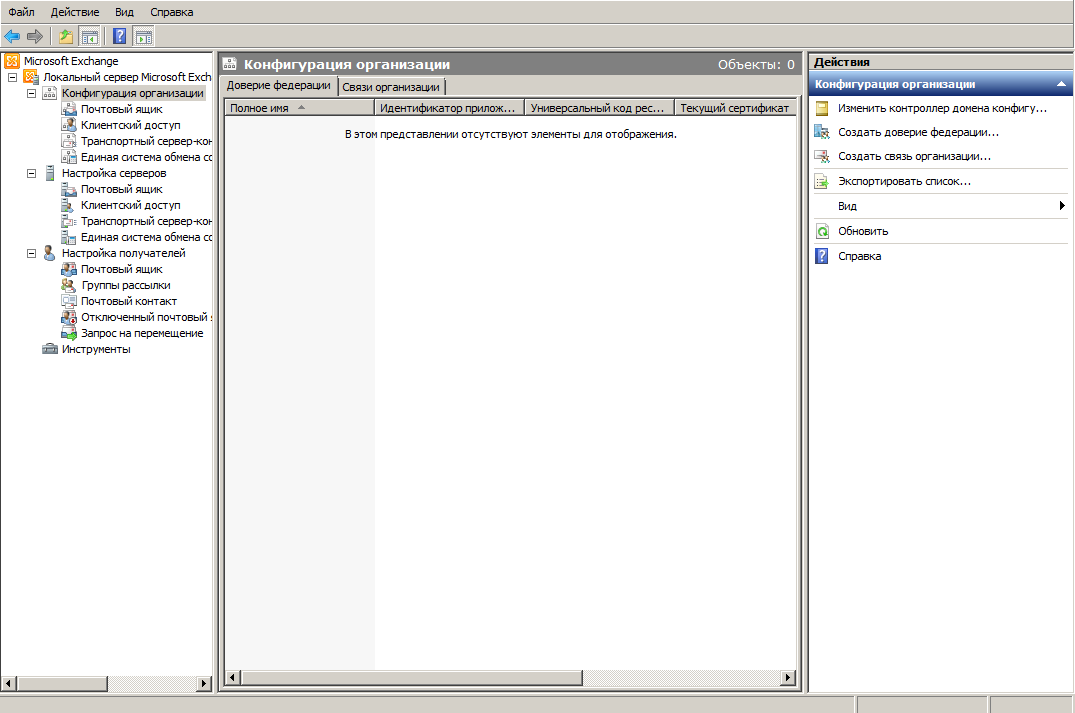The height and width of the screenshot is (713, 1075).
Task: Click Почтовый ящик icon under Конфигурация организации
Action: tap(69, 109)
